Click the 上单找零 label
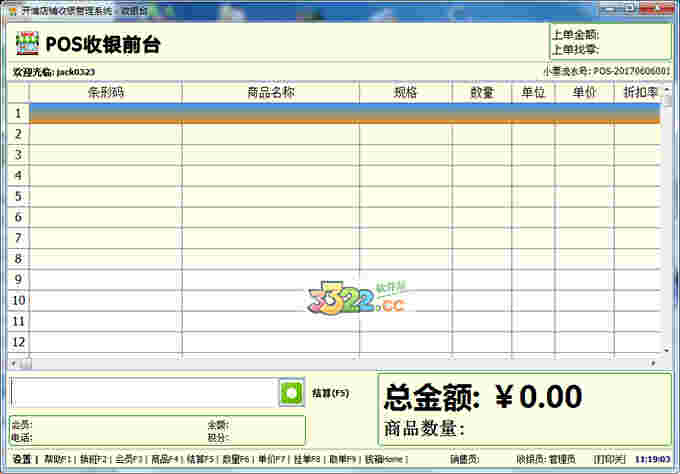This screenshot has height=474, width=680. (575, 49)
